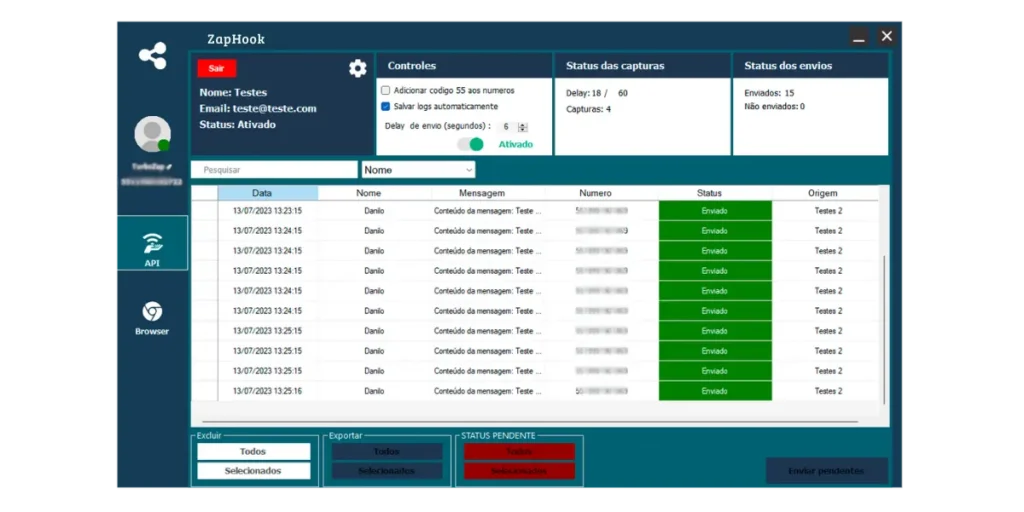The width and height of the screenshot is (1024, 512).
Task: Open the API section in sidebar
Action: pyautogui.click(x=152, y=243)
